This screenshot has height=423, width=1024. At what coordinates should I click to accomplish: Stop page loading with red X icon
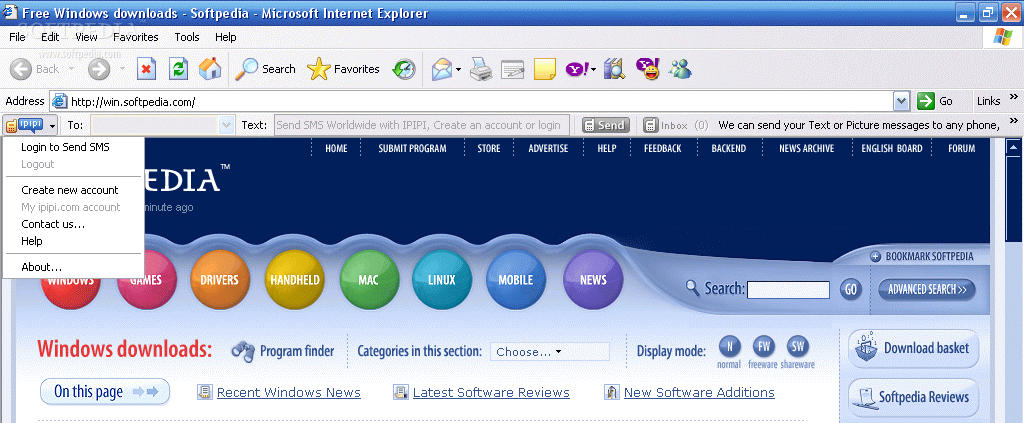[x=146, y=69]
